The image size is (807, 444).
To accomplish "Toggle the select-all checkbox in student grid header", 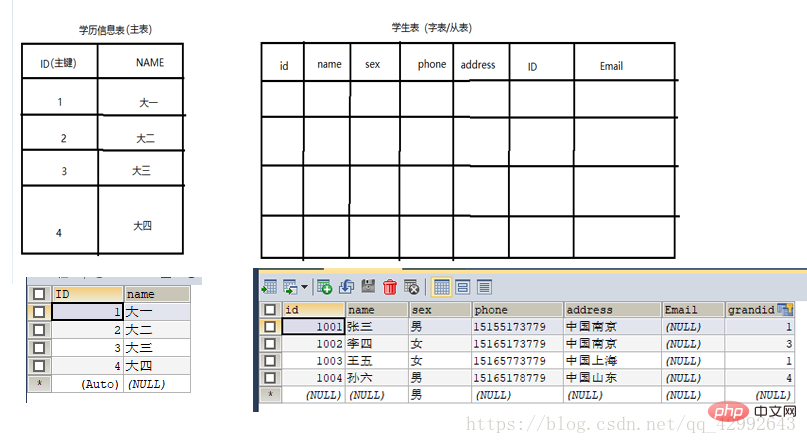I will tap(270, 309).
